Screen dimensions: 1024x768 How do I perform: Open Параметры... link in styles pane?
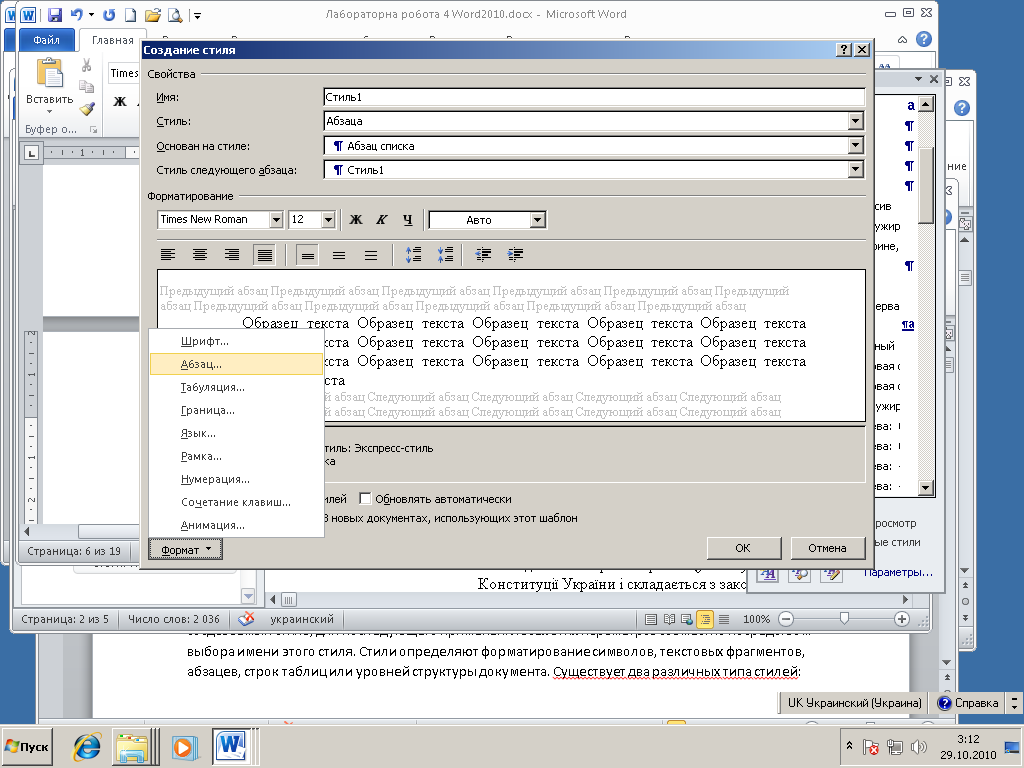pos(899,572)
